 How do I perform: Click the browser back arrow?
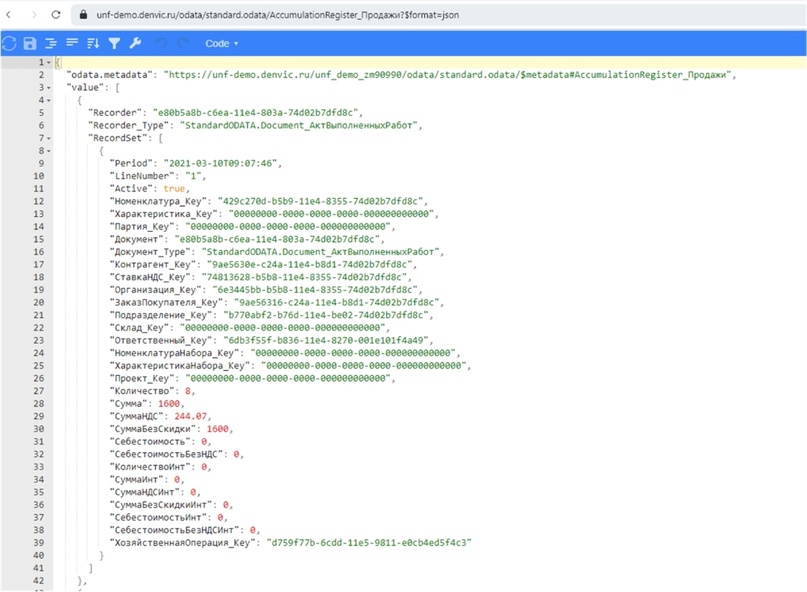tap(10, 16)
